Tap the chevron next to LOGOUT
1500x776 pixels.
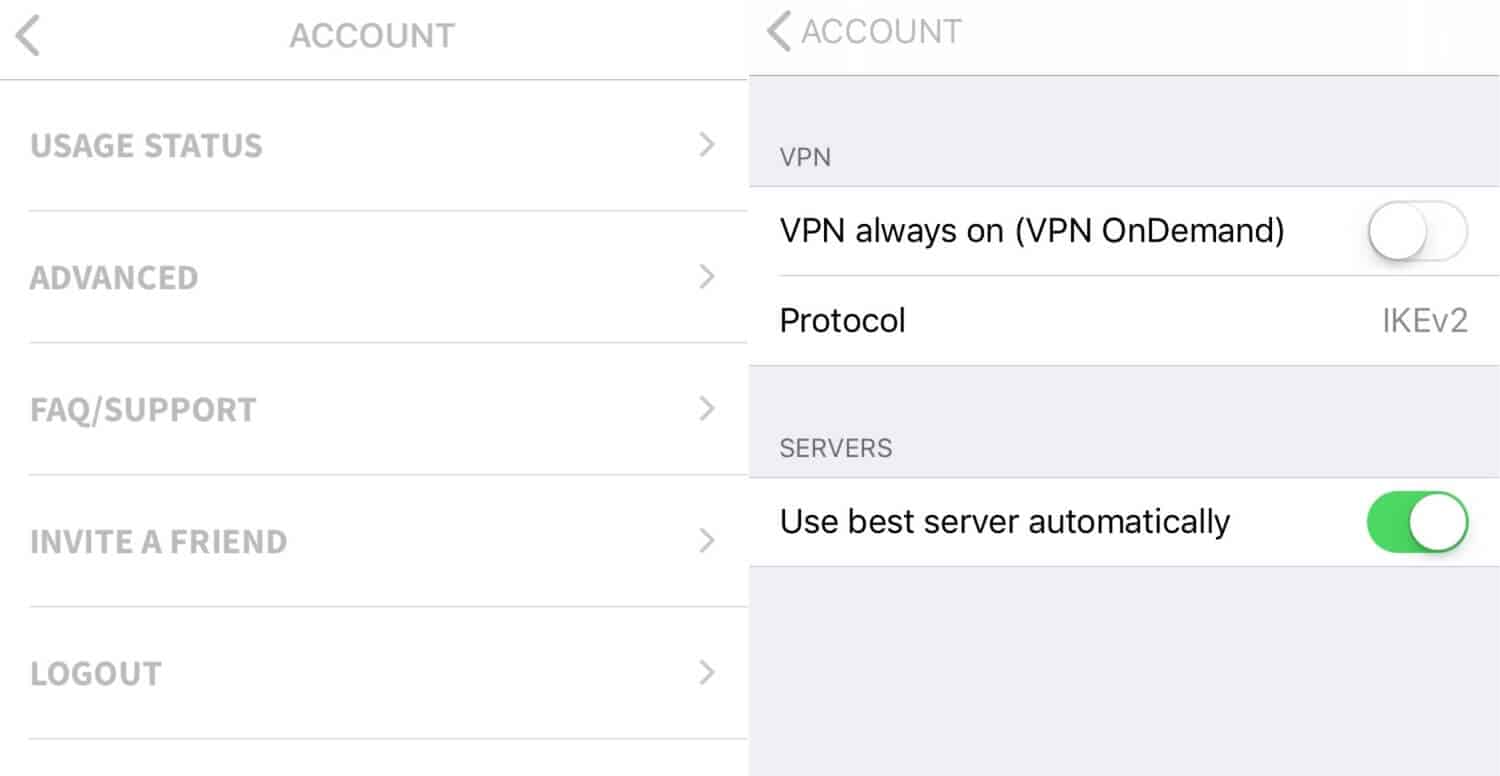tap(707, 673)
